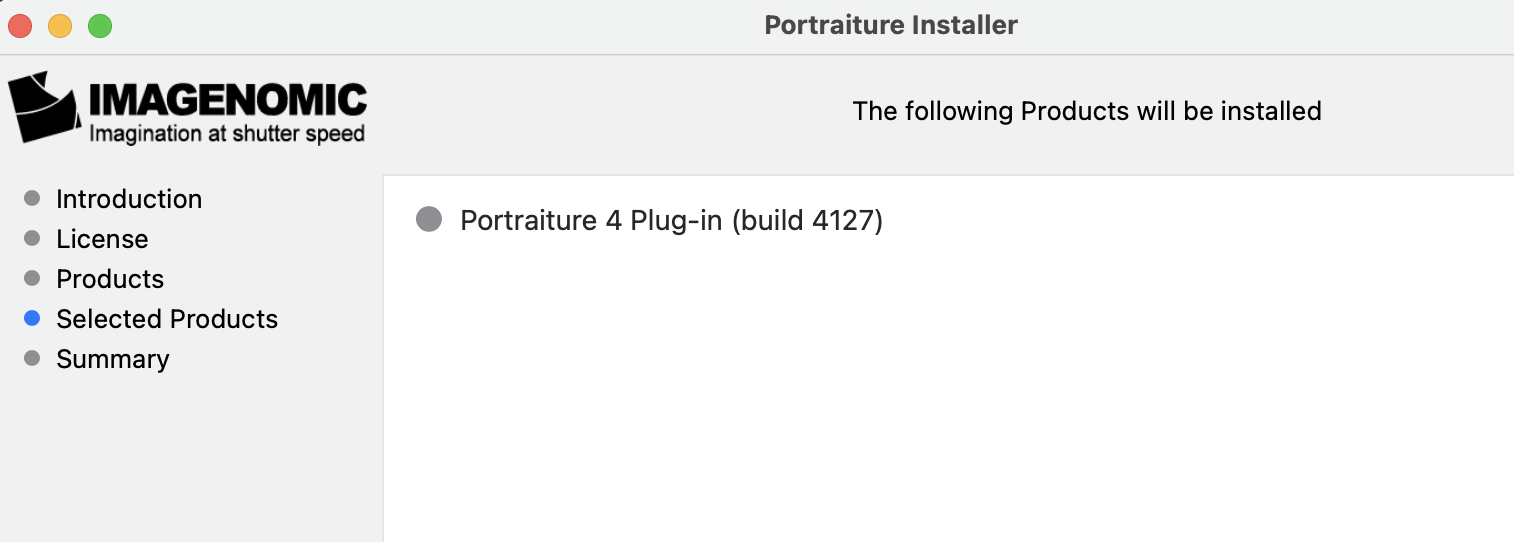
Task: Click 'Imagination at shutter speed' tagline
Action: 227,133
